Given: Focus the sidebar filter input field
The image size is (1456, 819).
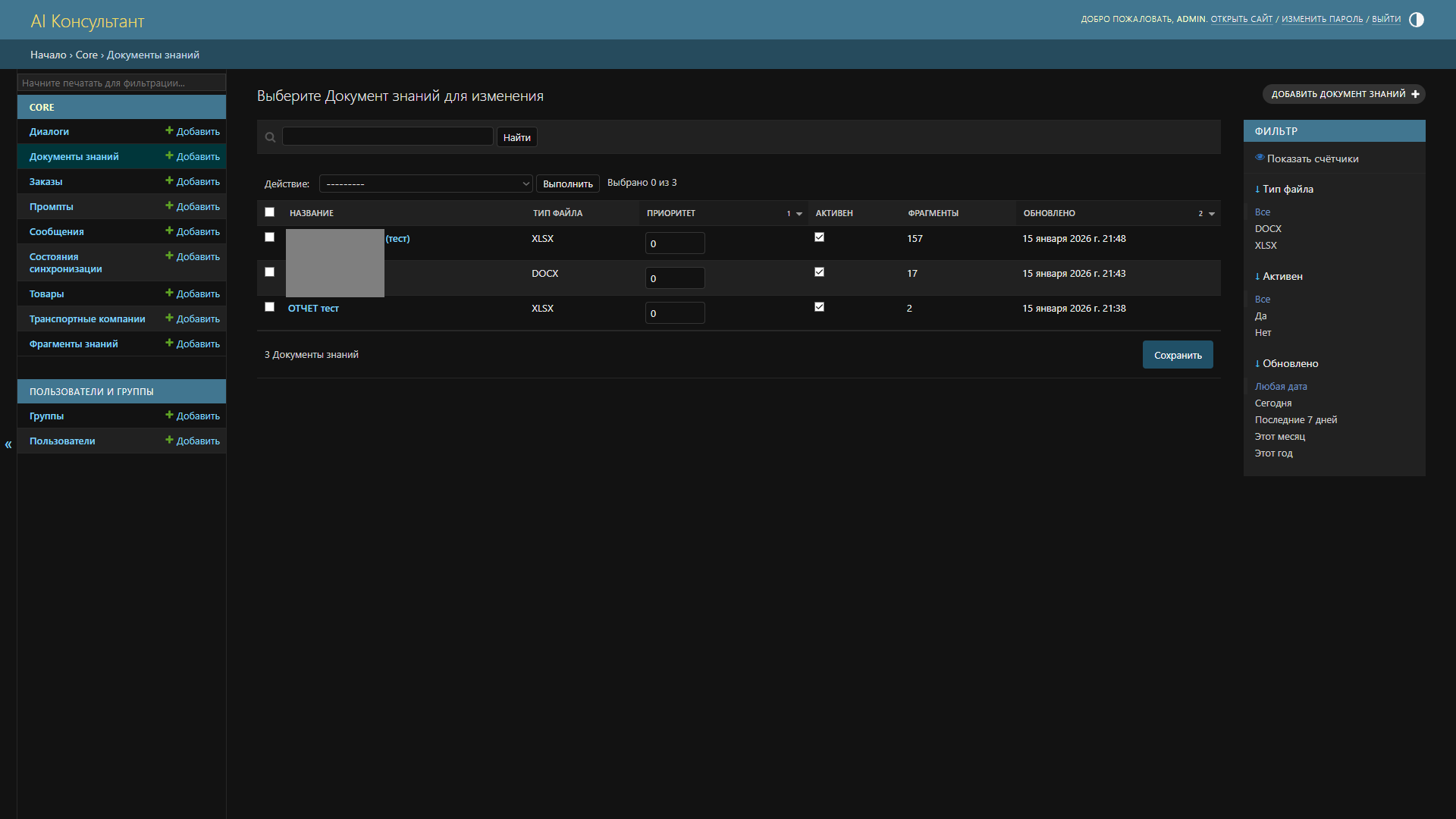Looking at the screenshot, I should (121, 83).
